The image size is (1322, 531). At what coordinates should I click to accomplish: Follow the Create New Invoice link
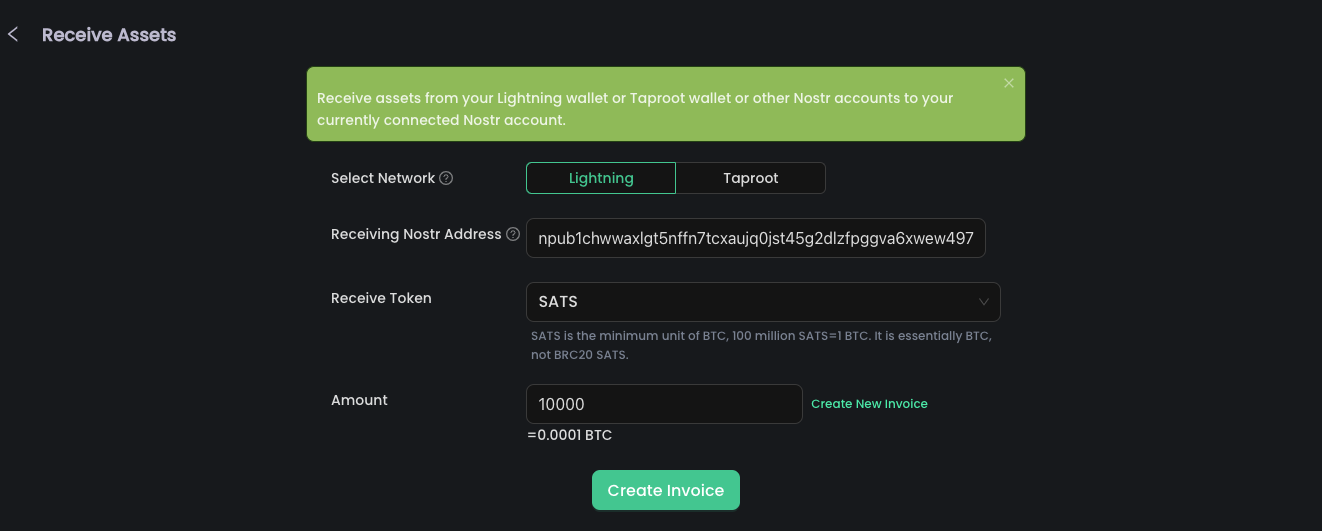coord(869,404)
